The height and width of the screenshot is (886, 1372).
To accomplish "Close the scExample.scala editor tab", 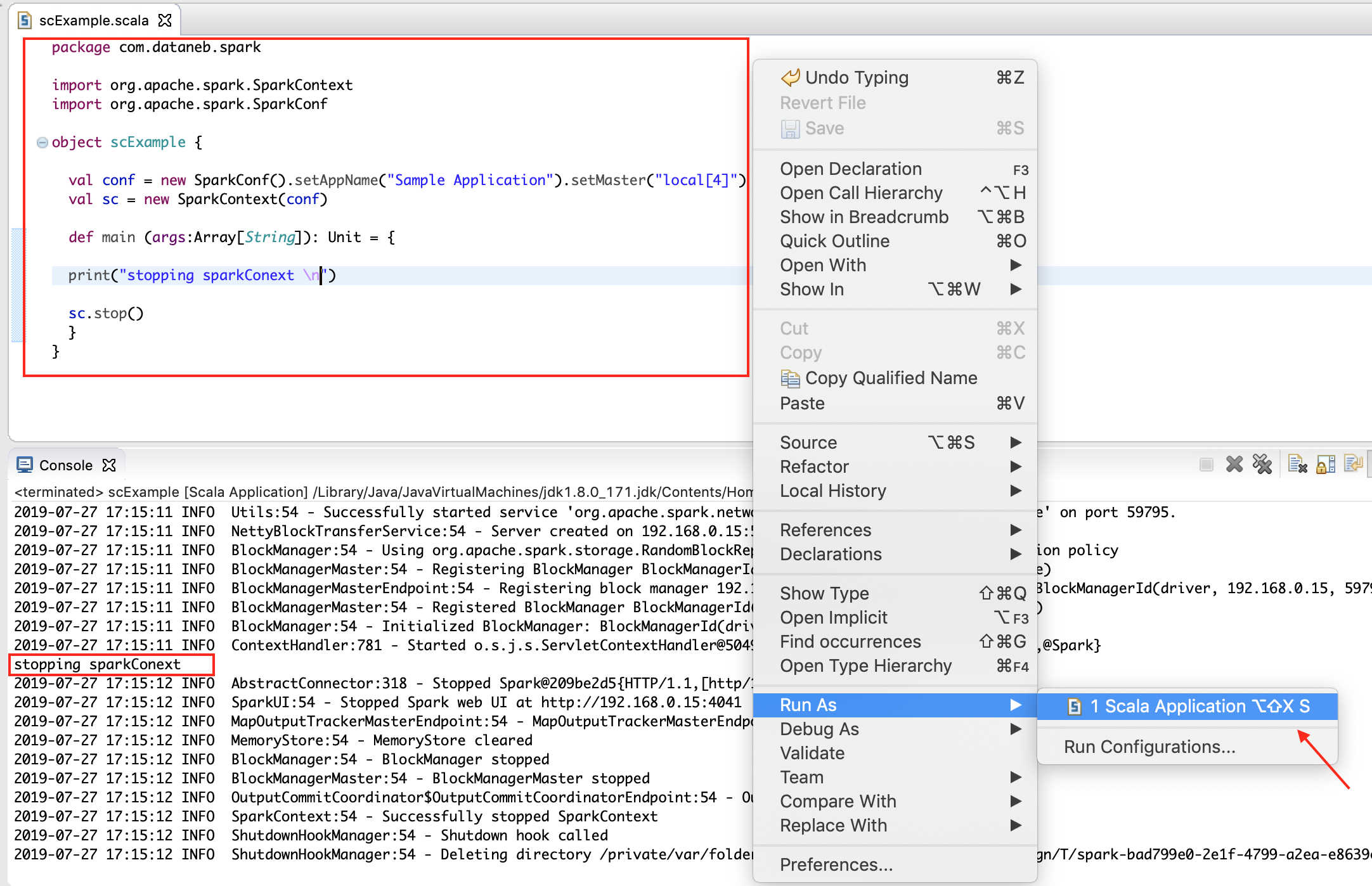I will pos(165,20).
